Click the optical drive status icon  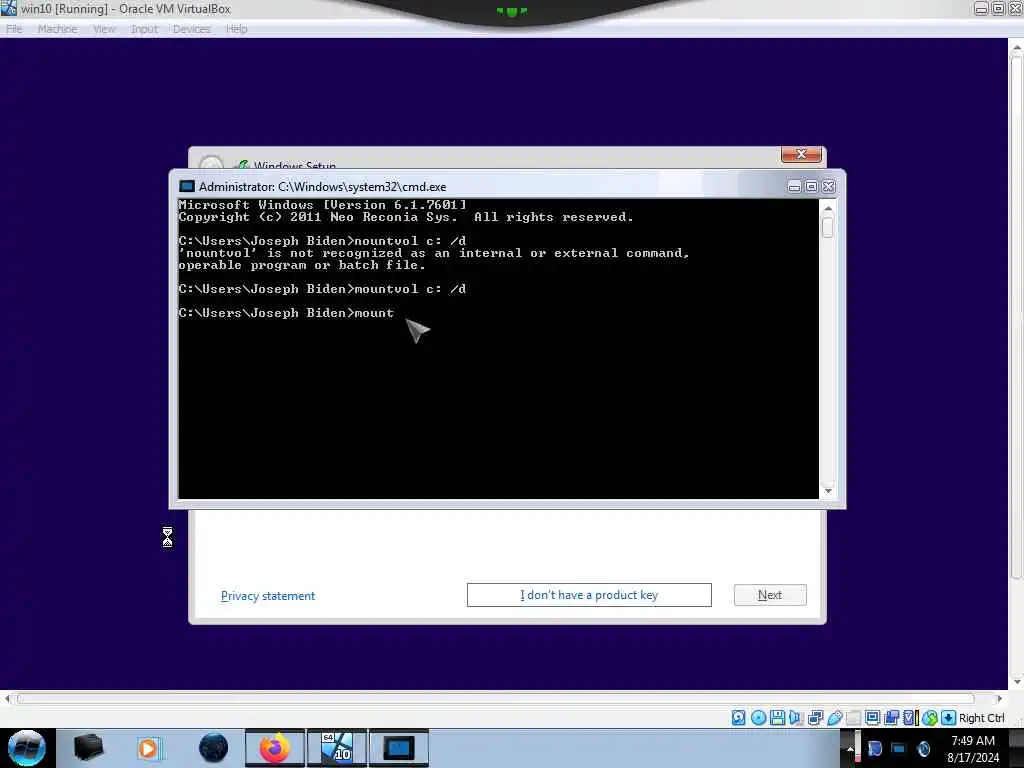(x=758, y=718)
